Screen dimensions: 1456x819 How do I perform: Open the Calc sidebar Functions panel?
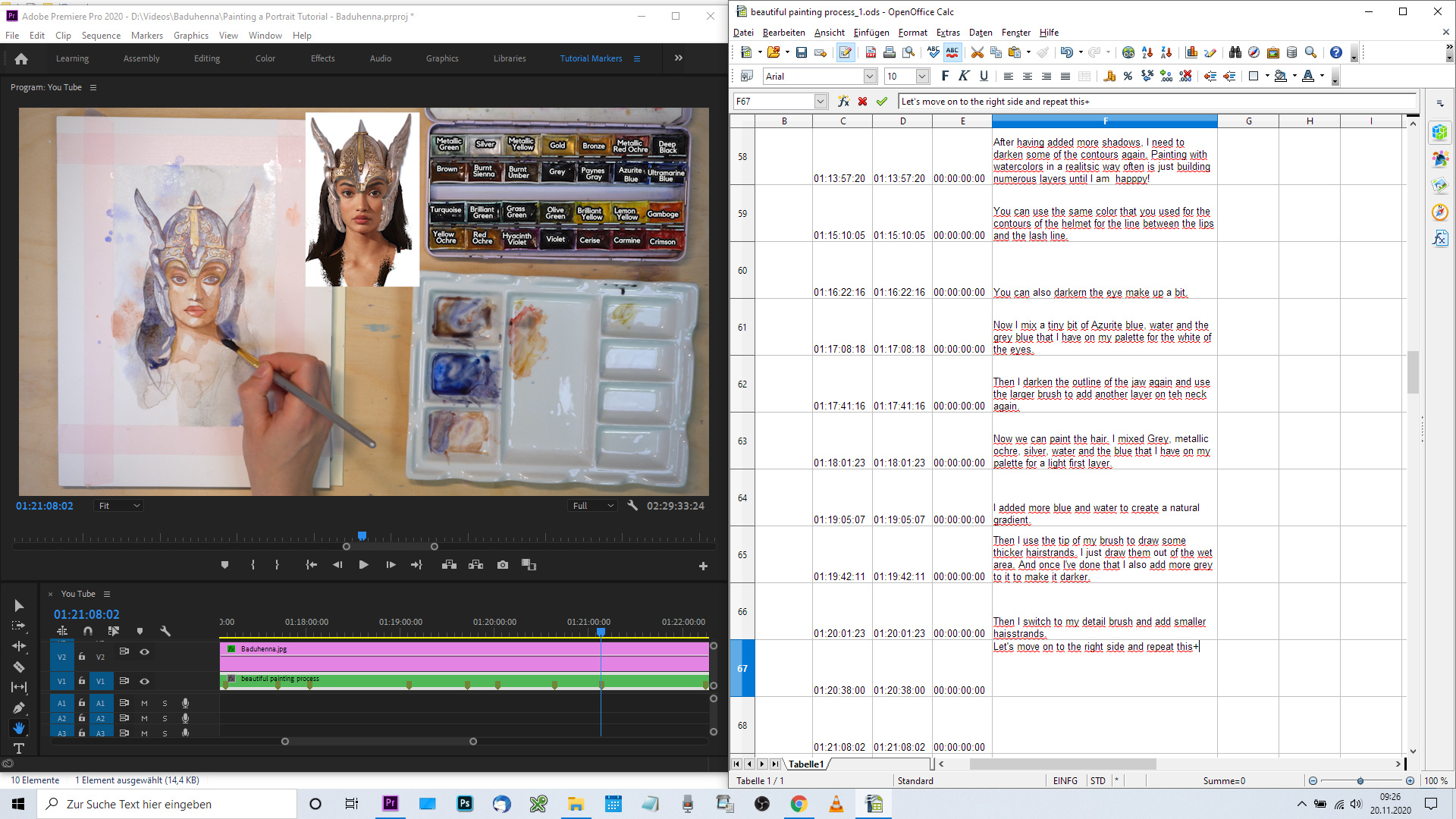[x=1439, y=238]
